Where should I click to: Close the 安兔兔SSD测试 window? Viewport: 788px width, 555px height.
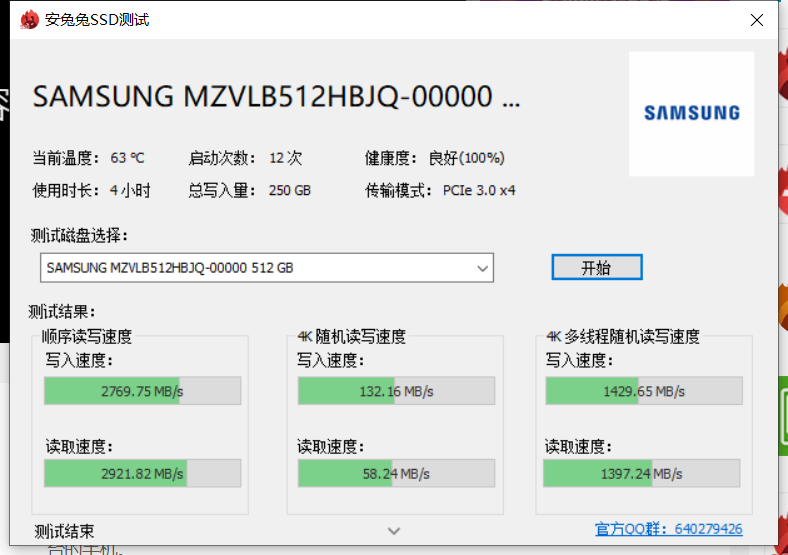click(760, 20)
